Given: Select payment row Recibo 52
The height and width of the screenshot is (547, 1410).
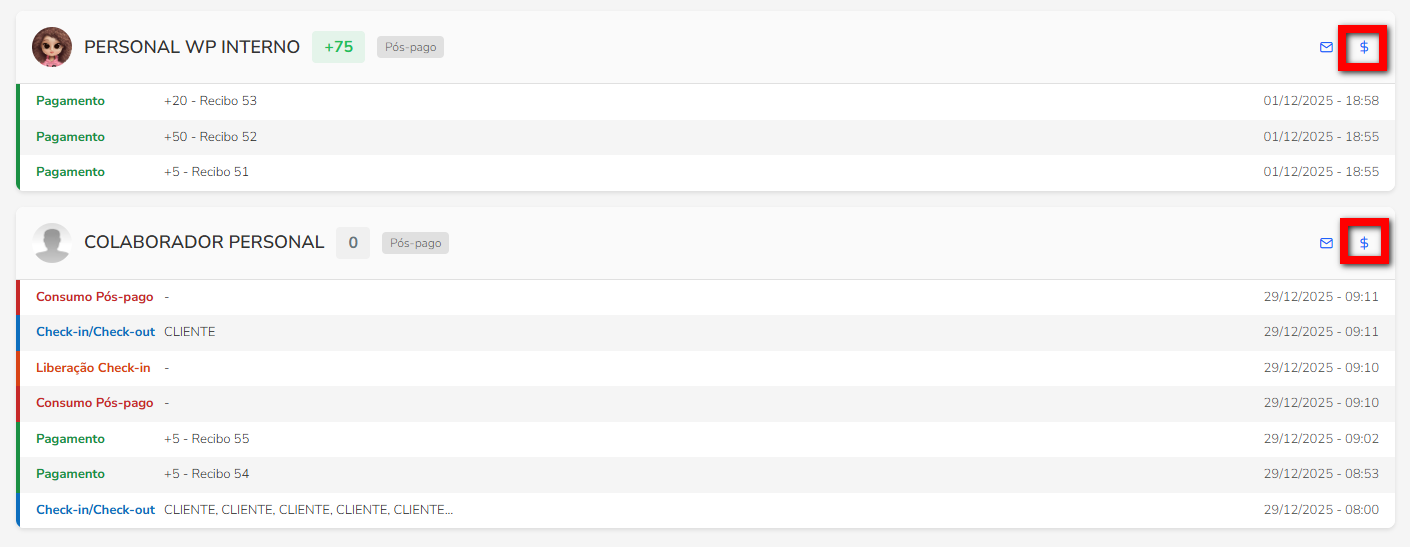Looking at the screenshot, I should (x=210, y=137).
